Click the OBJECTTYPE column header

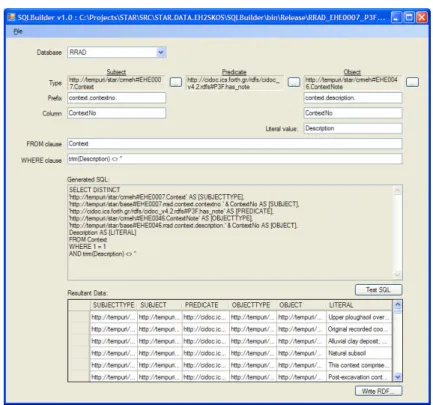pyautogui.click(x=253, y=305)
